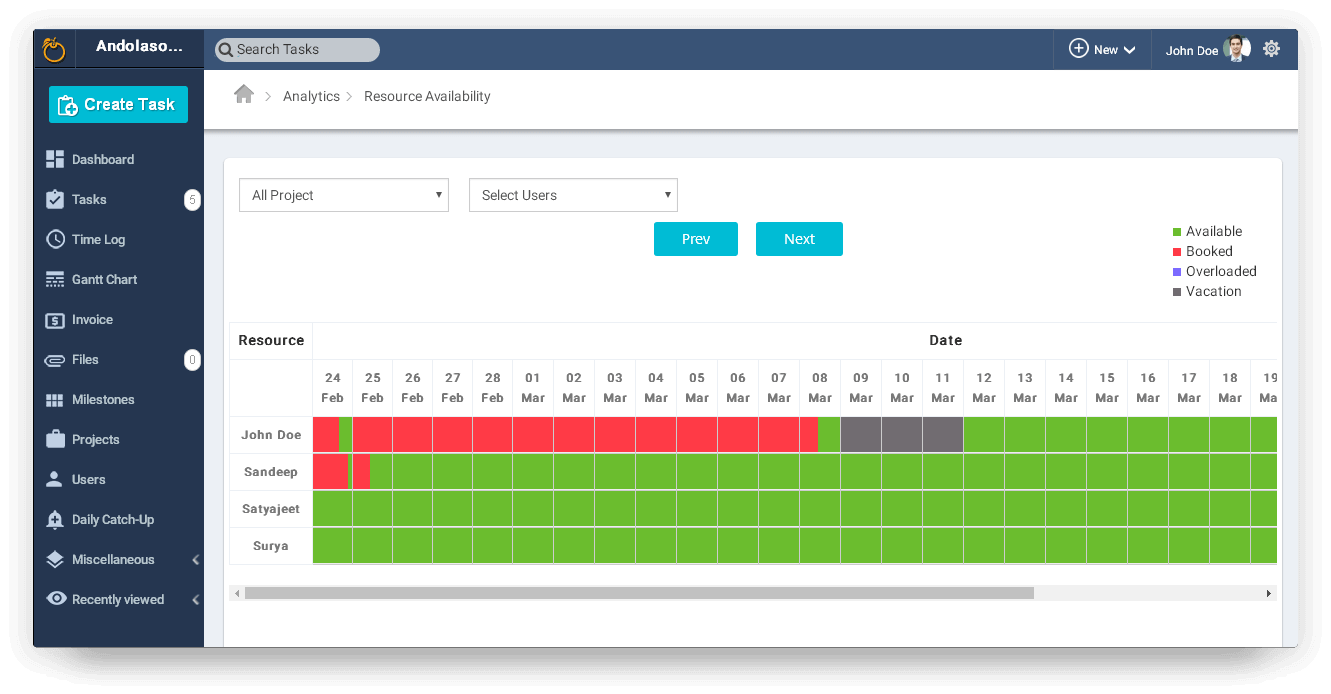Click in the Search Tasks field

298,49
